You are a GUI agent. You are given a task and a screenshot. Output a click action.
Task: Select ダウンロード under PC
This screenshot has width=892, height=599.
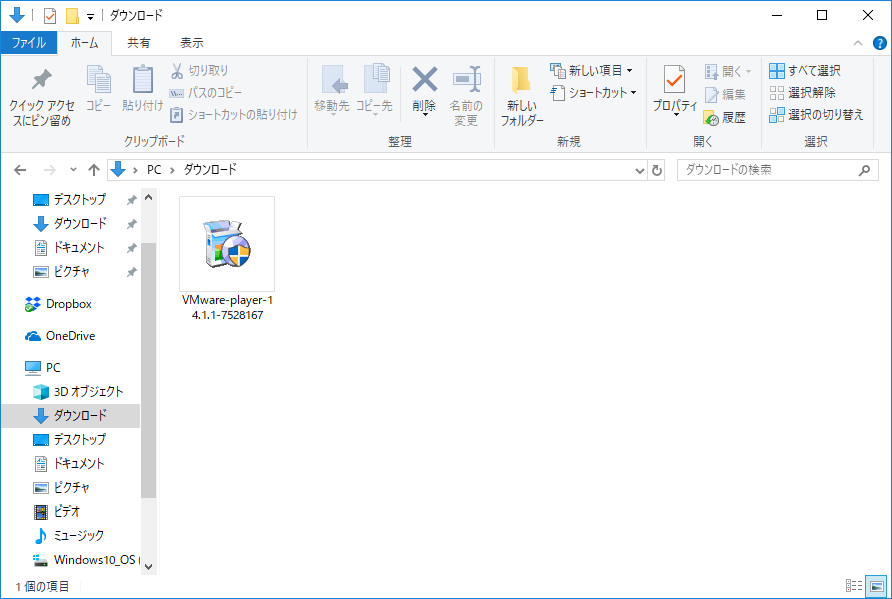coord(71,415)
